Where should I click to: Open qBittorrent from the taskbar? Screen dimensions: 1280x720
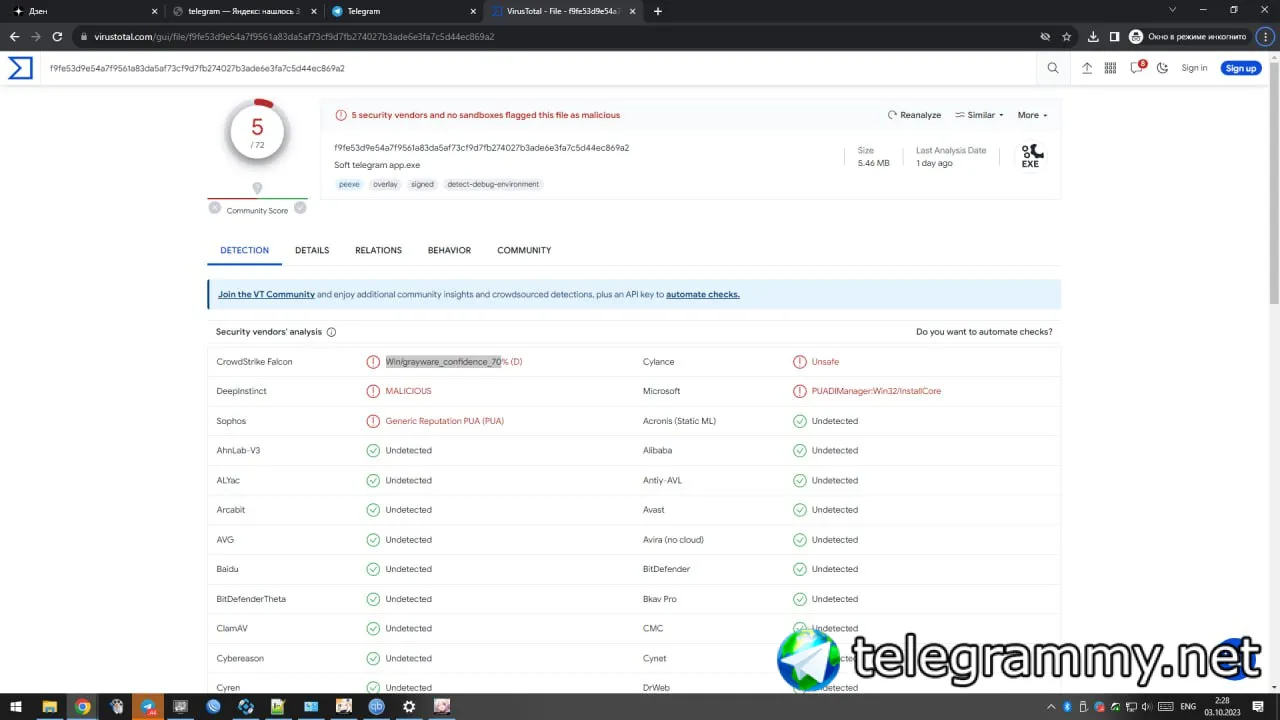tap(376, 706)
